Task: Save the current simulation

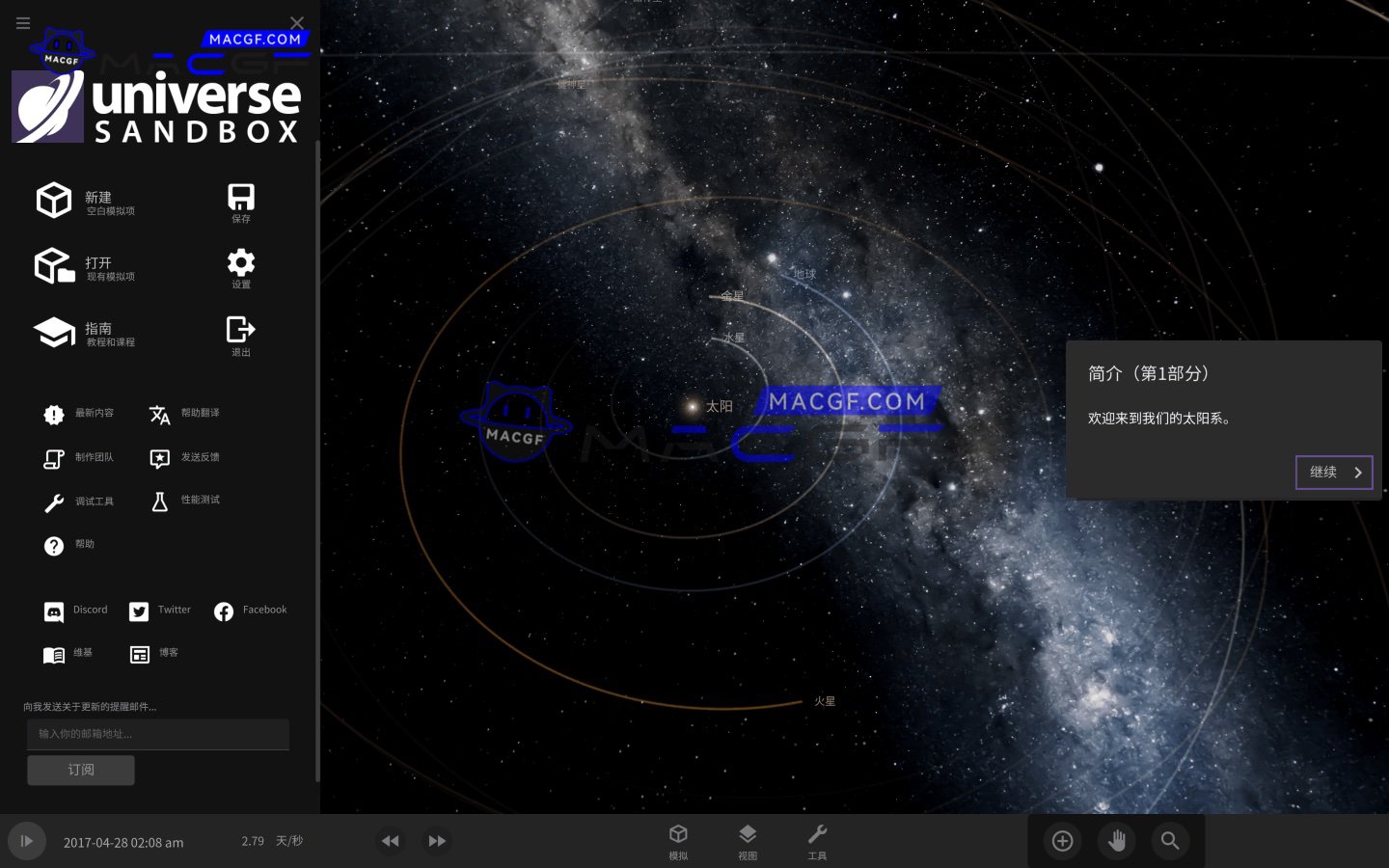Action: point(240,201)
